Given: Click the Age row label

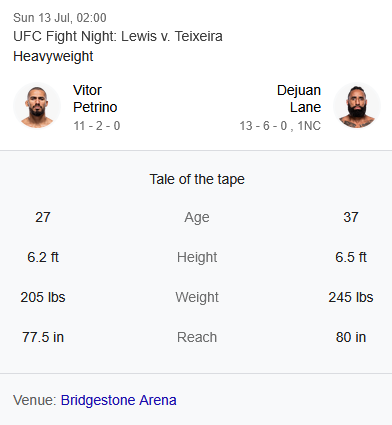Looking at the screenshot, I should tap(197, 218).
